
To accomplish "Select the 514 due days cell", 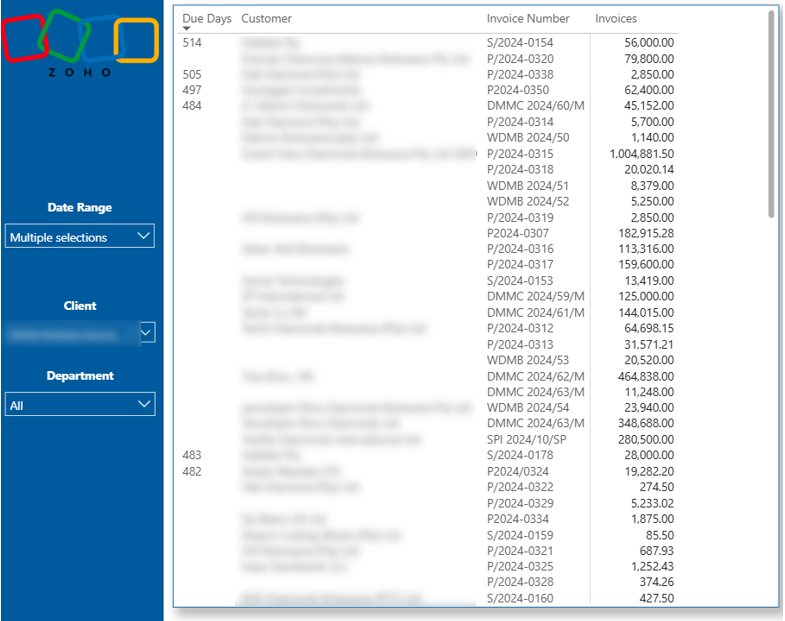I will 192,43.
